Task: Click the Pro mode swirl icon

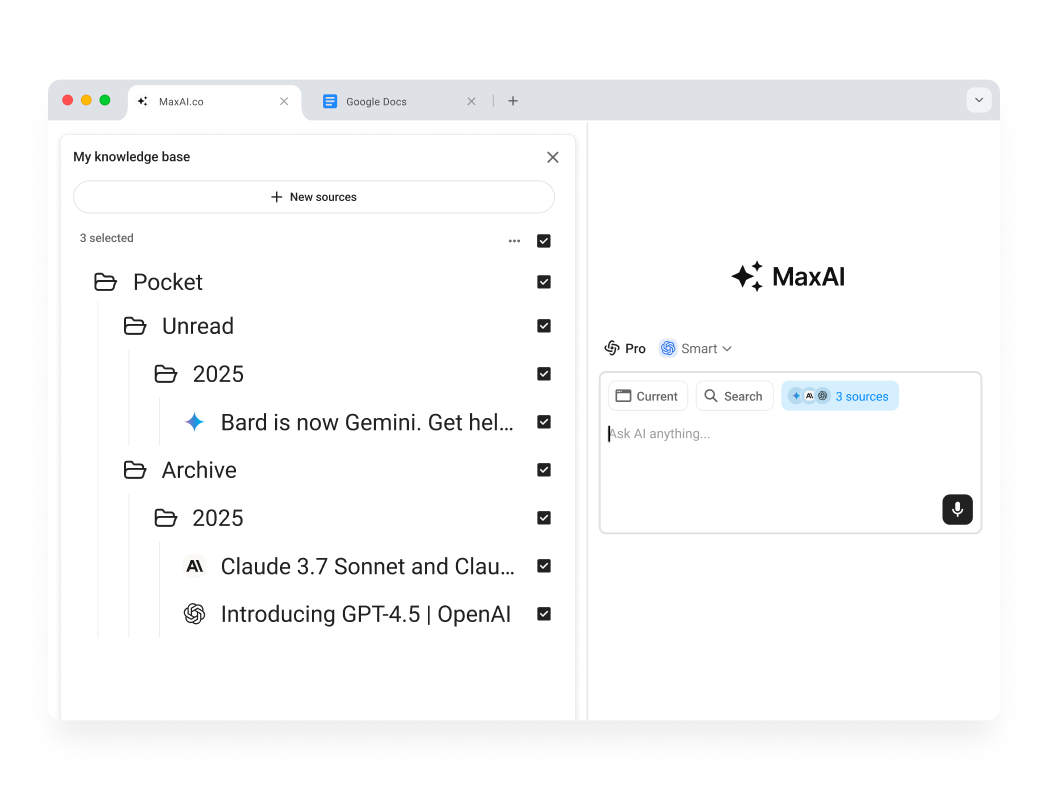Action: [612, 348]
